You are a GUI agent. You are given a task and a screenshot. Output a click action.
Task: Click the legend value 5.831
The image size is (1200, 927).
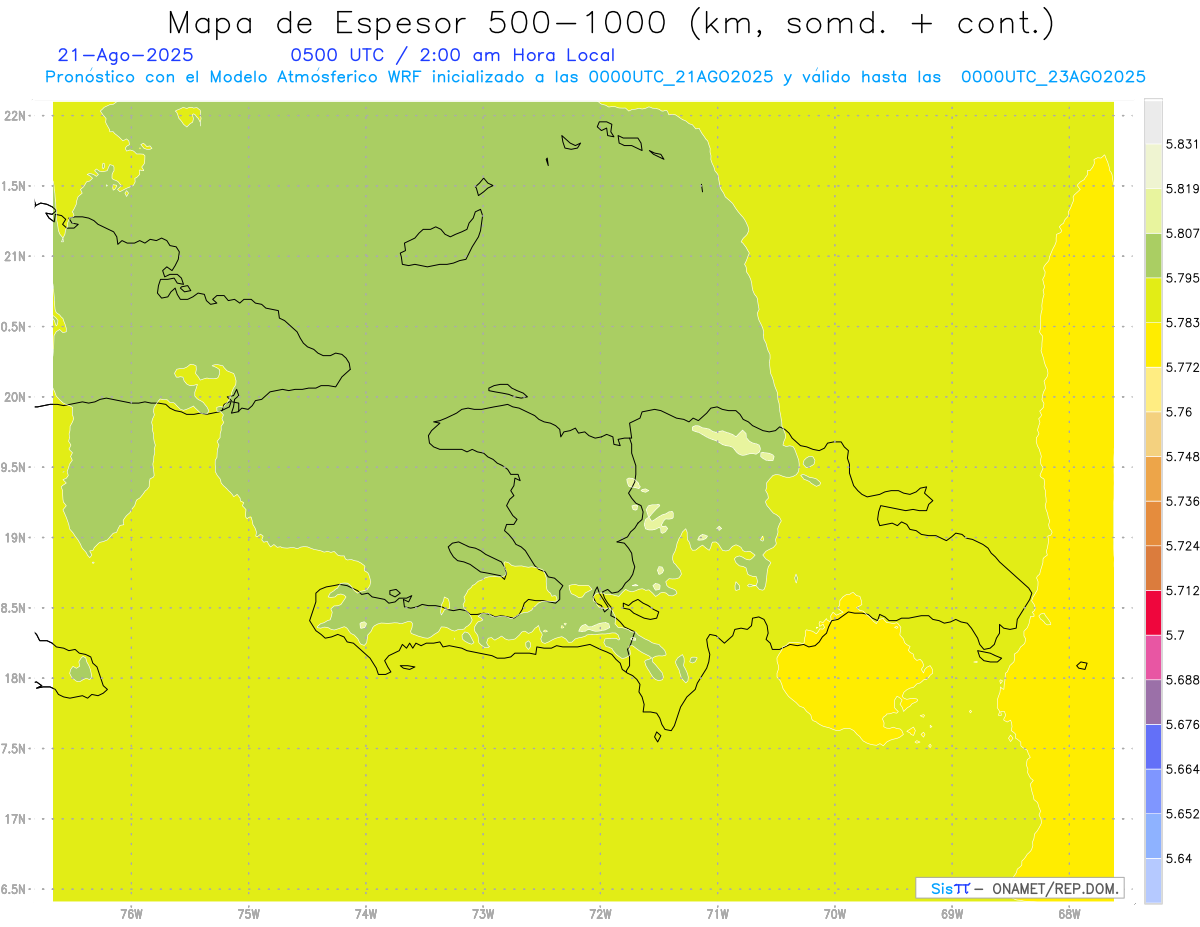click(x=1183, y=144)
